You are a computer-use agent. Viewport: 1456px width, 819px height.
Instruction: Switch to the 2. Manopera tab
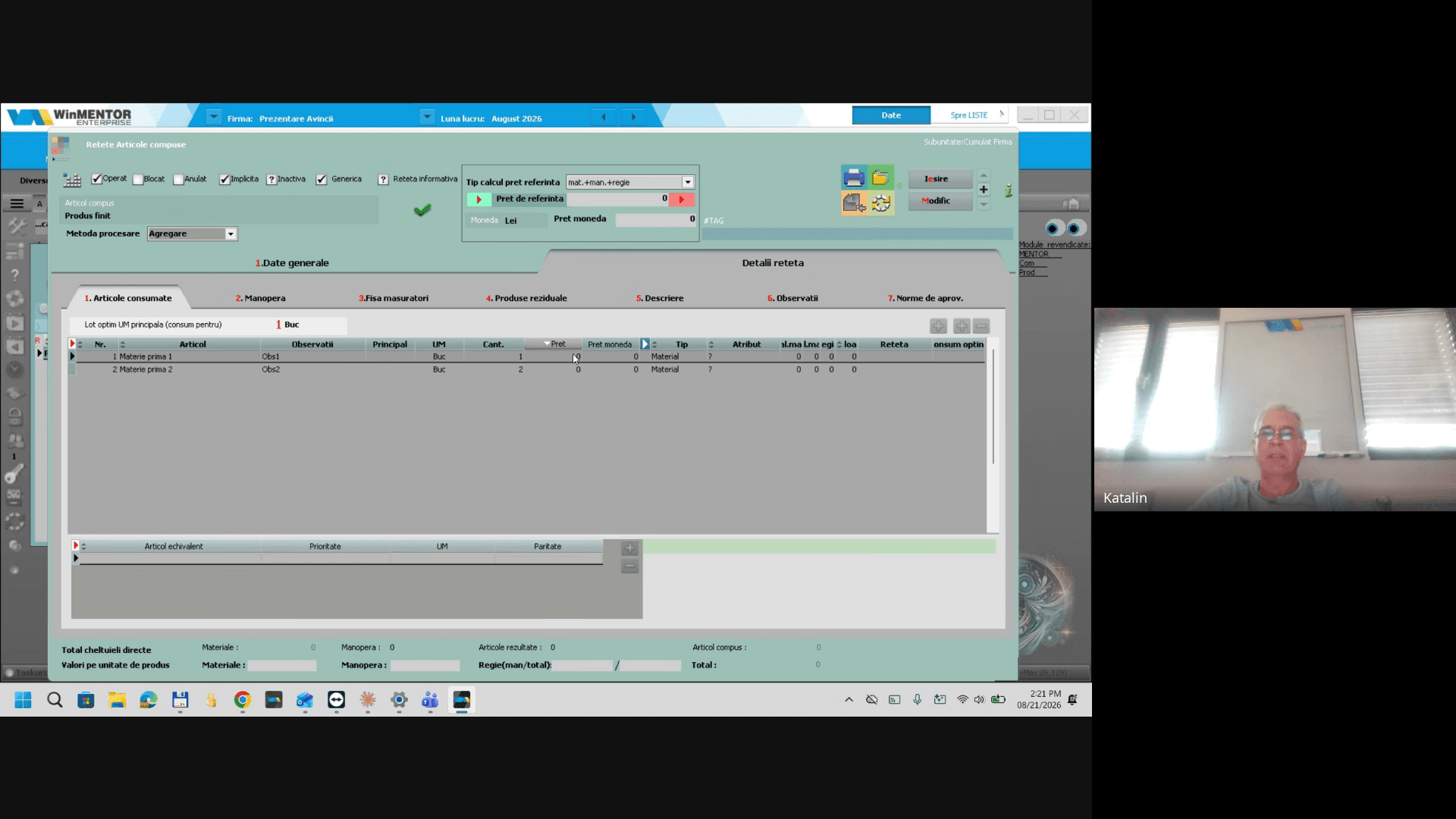tap(260, 298)
